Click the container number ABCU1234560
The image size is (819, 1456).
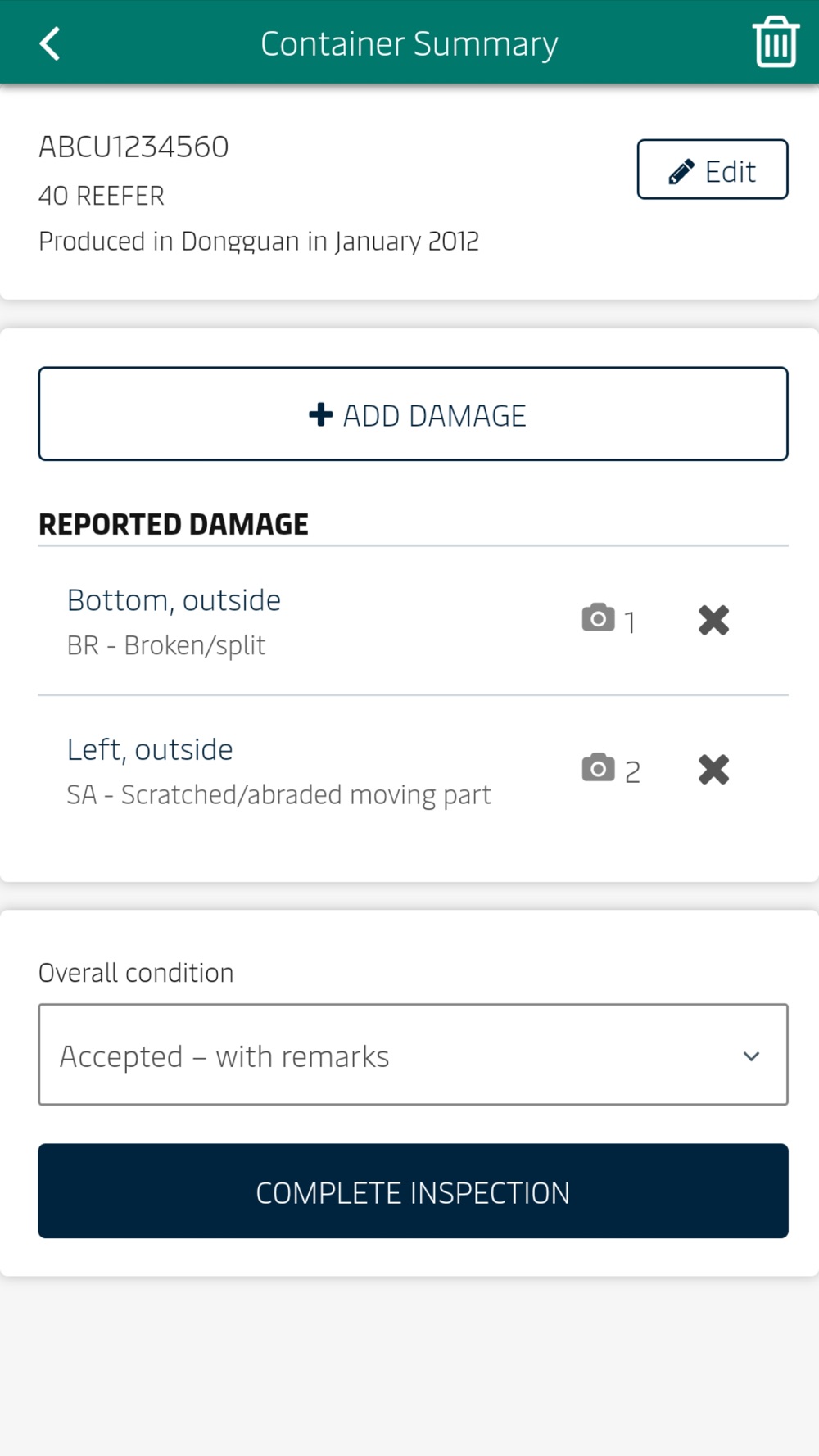pos(133,147)
